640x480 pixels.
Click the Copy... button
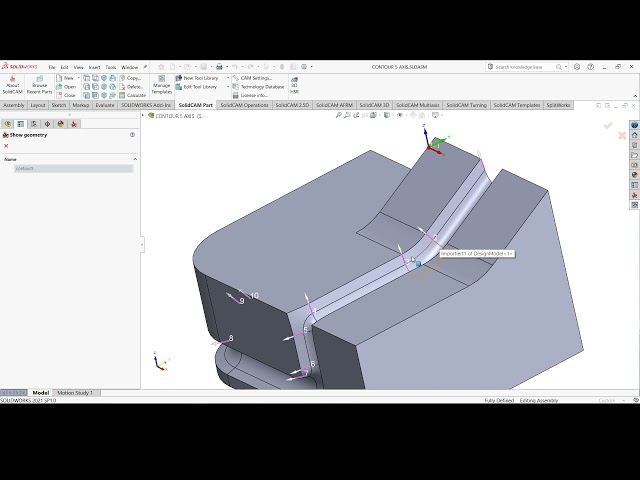click(130, 78)
